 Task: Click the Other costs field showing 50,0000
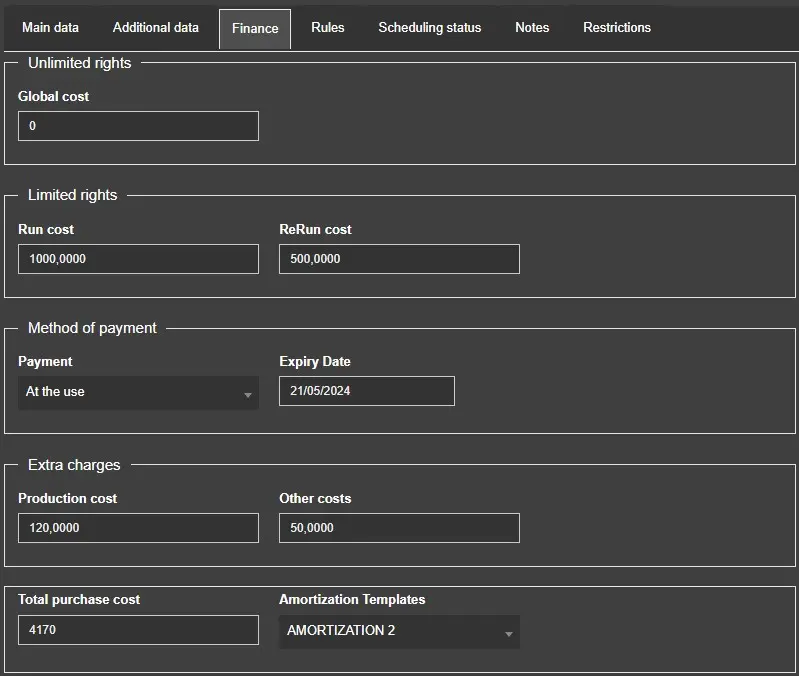click(x=399, y=528)
